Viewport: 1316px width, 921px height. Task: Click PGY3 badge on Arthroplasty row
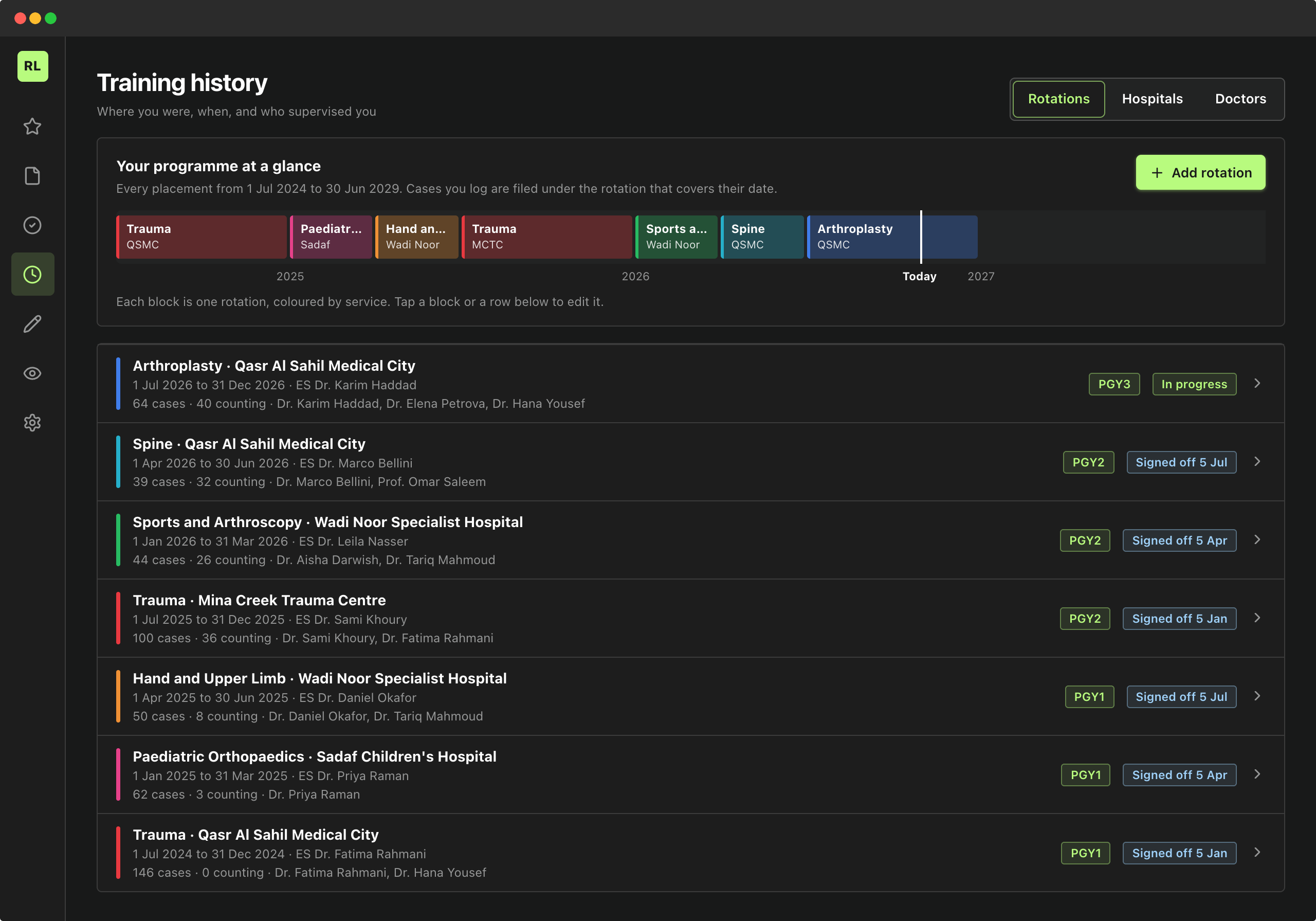[1113, 384]
